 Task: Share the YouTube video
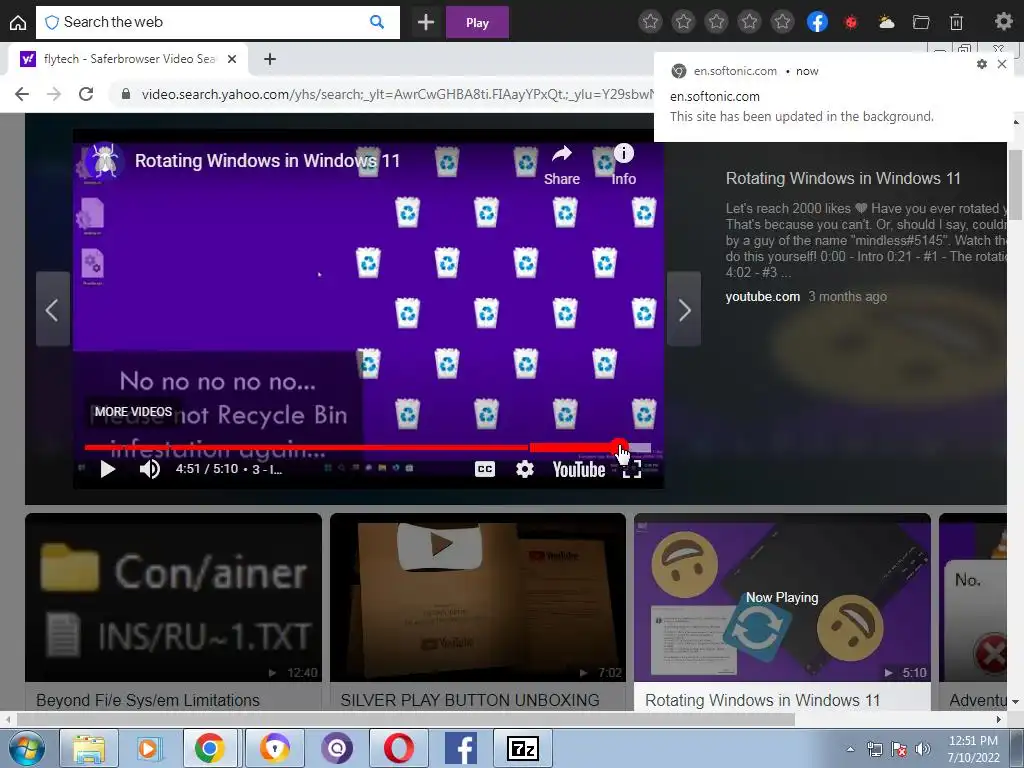point(562,166)
